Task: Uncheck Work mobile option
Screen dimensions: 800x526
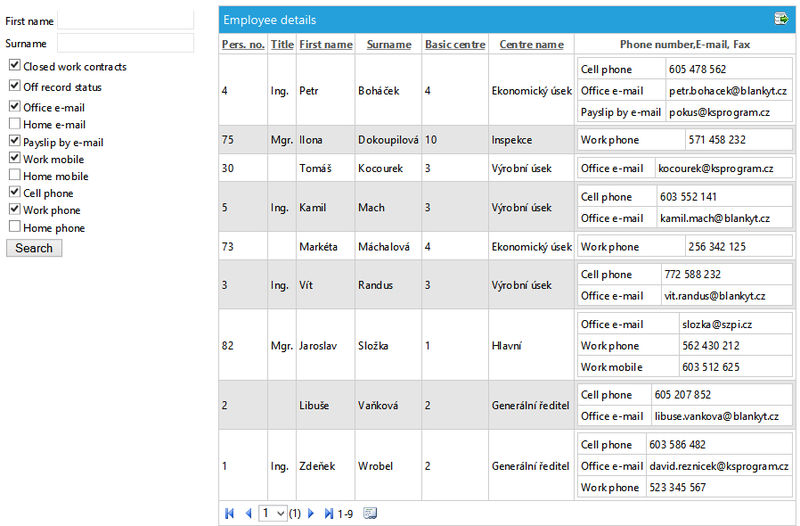Action: (15, 158)
